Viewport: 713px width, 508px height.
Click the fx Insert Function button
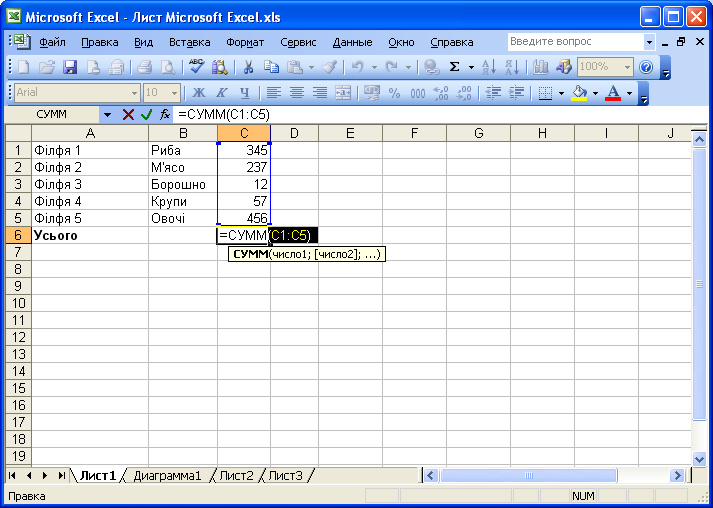[x=165, y=115]
